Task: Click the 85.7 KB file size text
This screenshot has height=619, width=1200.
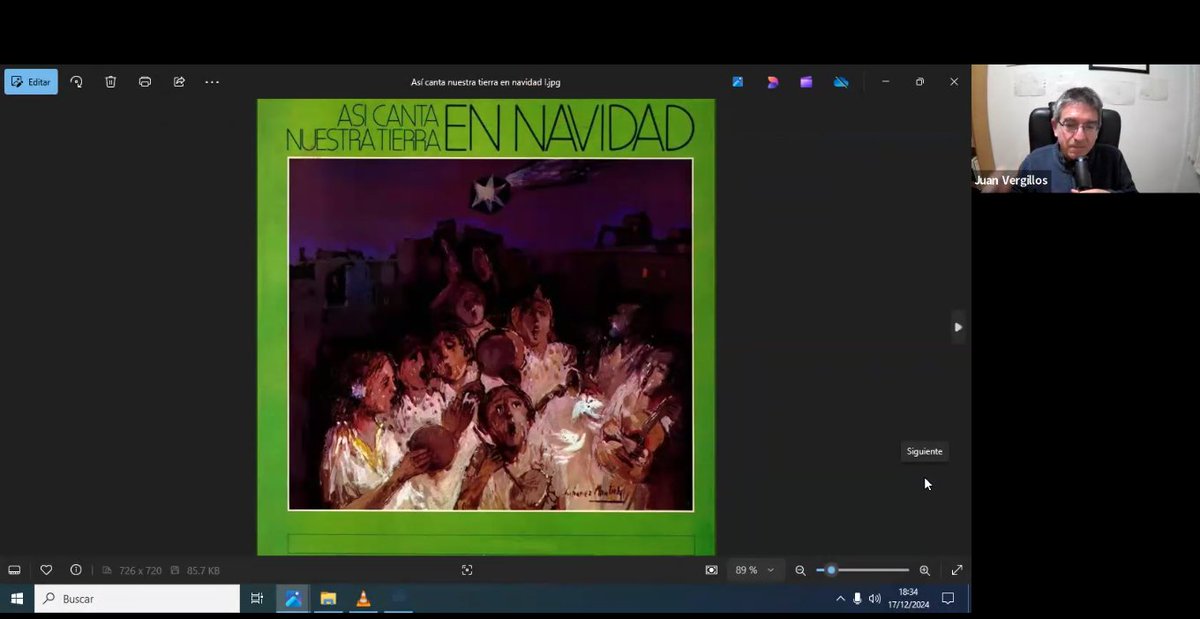Action: (x=203, y=570)
